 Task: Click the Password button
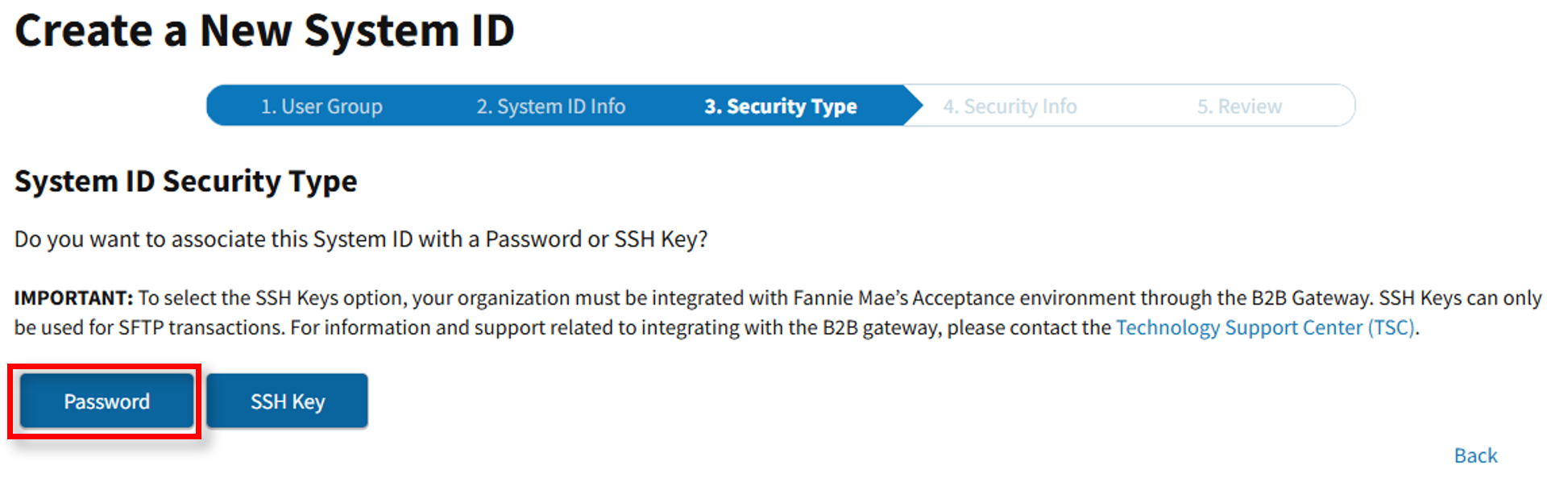point(106,401)
